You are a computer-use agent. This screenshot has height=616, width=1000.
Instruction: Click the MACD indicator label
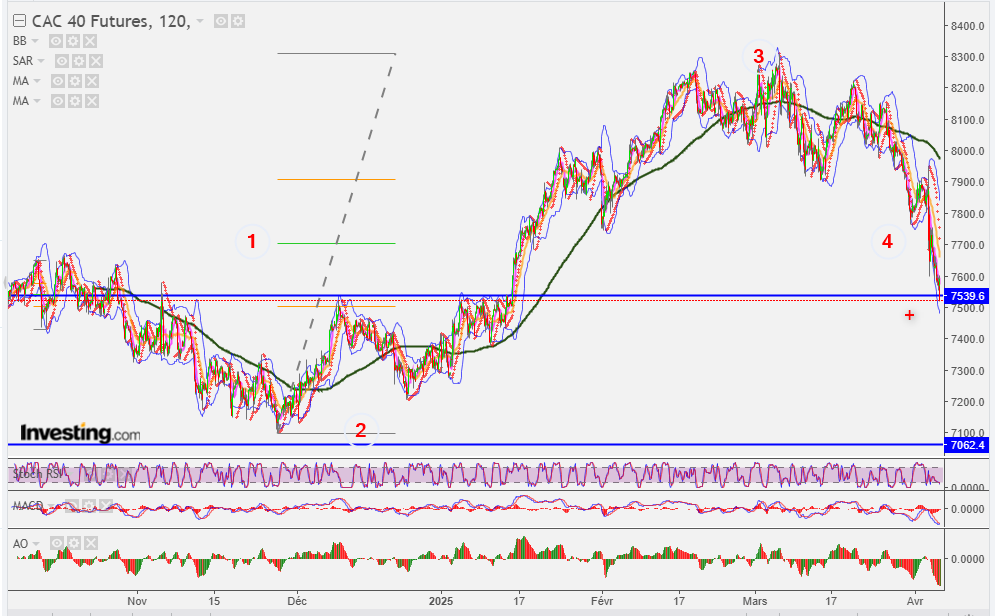point(27,506)
